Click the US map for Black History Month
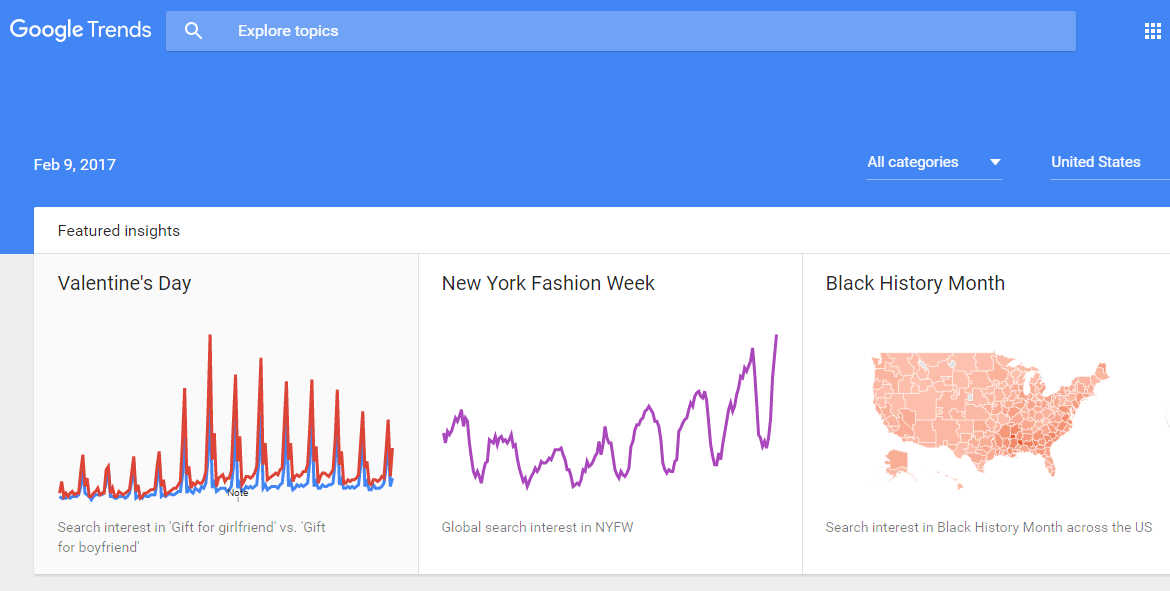The width and height of the screenshot is (1170, 591). click(x=989, y=420)
